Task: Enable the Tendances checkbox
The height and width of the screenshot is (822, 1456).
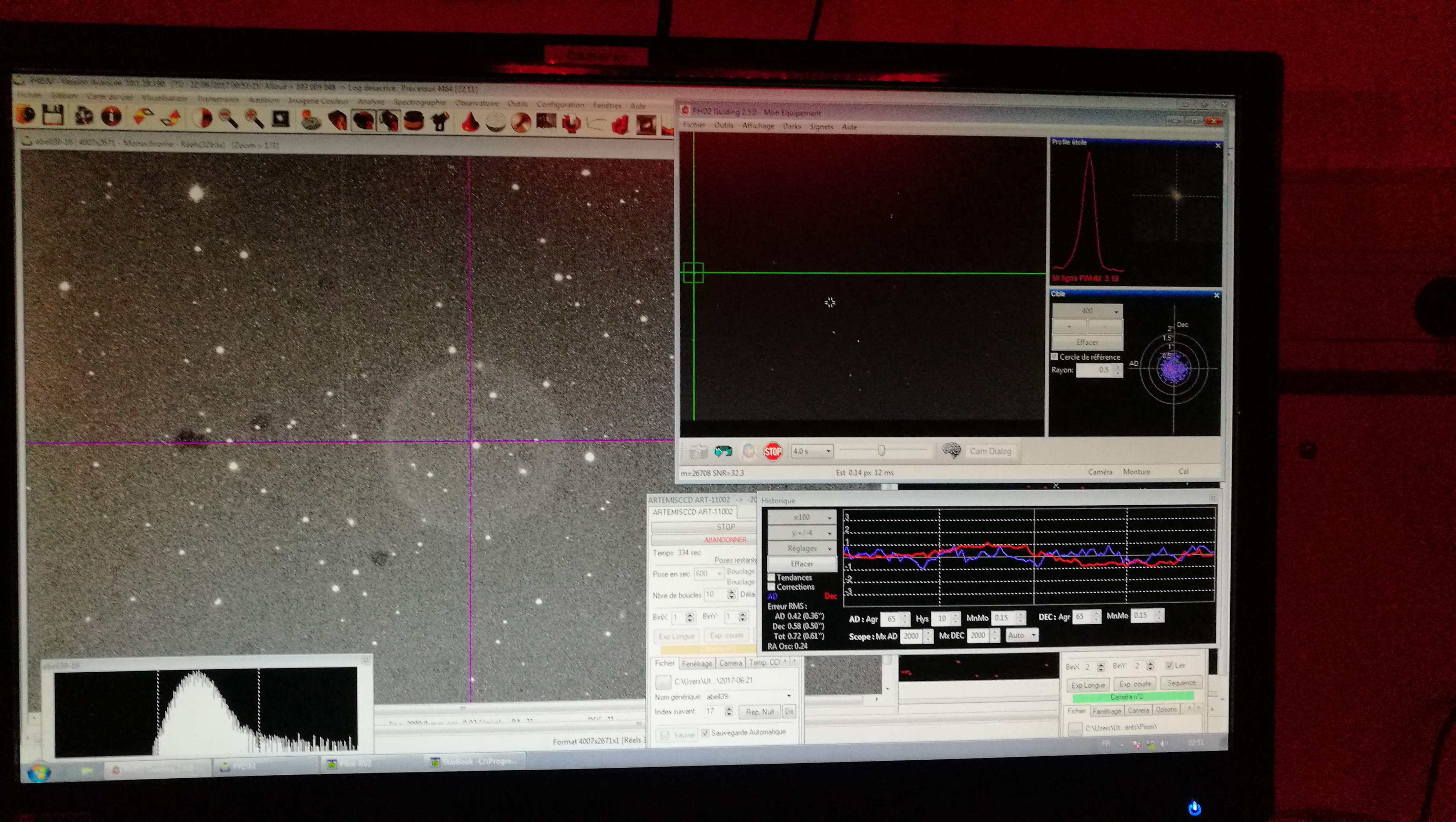Action: click(771, 577)
